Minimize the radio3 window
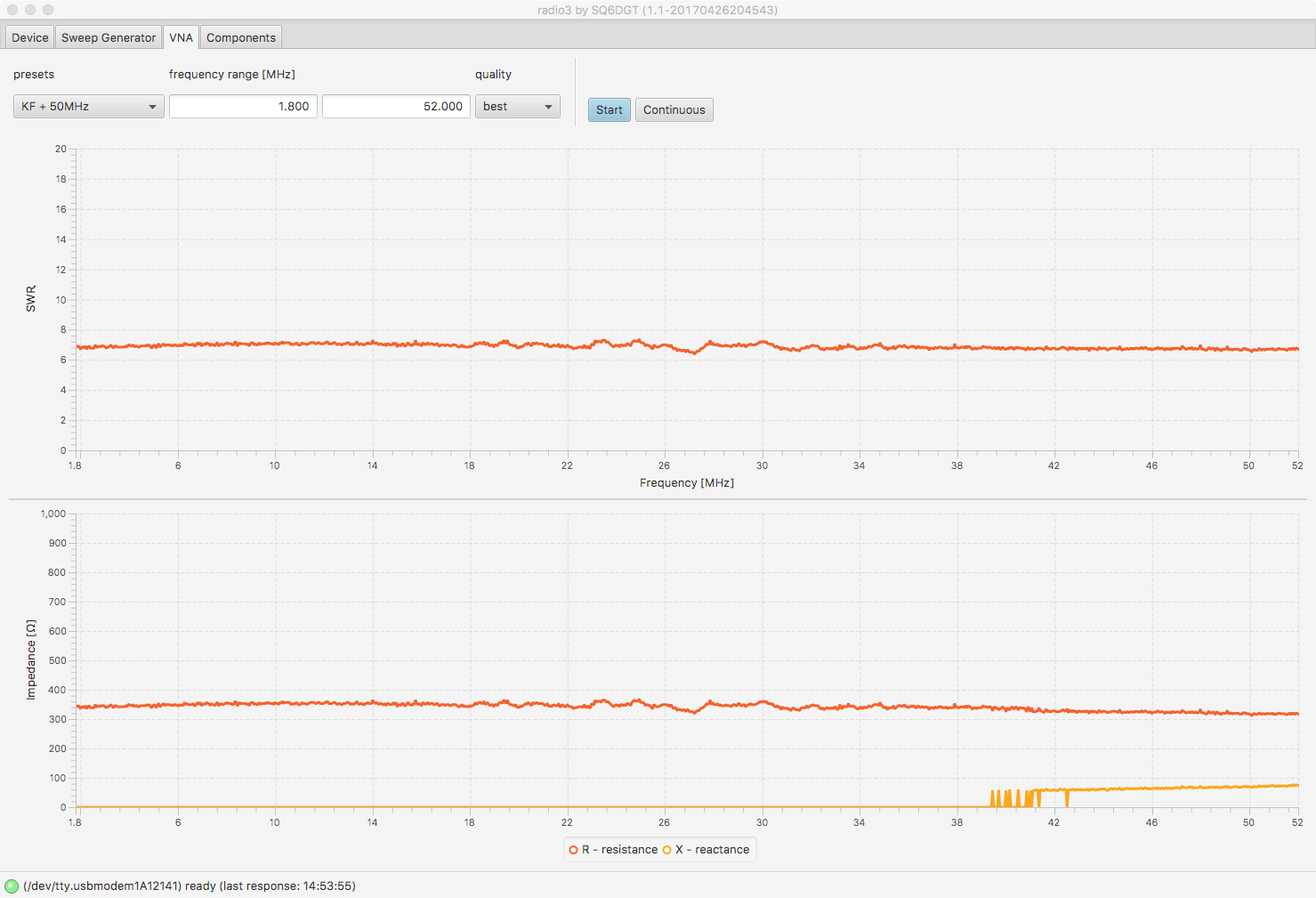This screenshot has width=1316, height=898. coord(30,10)
